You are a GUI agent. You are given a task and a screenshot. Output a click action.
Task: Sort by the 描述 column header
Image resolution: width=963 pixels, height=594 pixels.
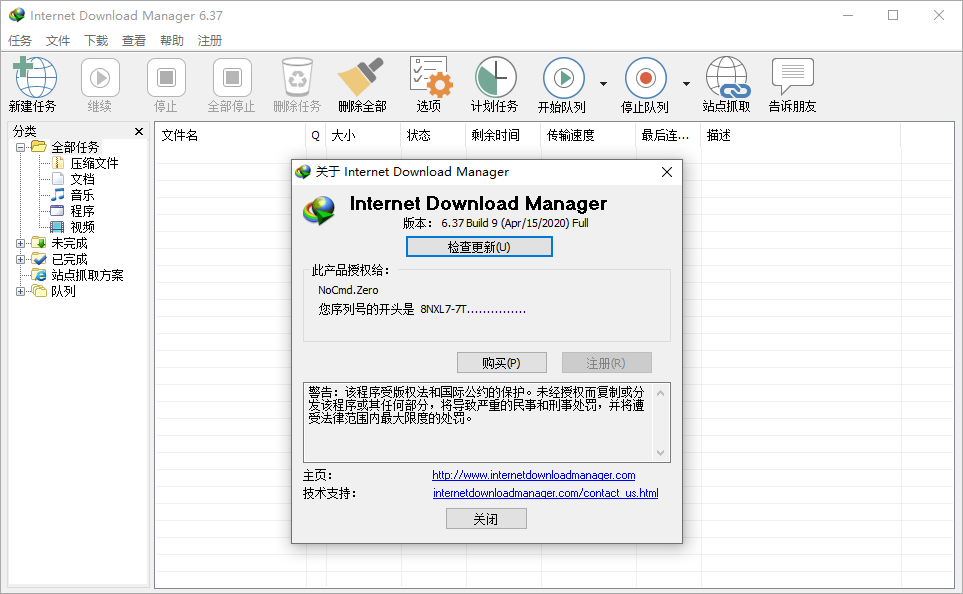pyautogui.click(x=801, y=135)
